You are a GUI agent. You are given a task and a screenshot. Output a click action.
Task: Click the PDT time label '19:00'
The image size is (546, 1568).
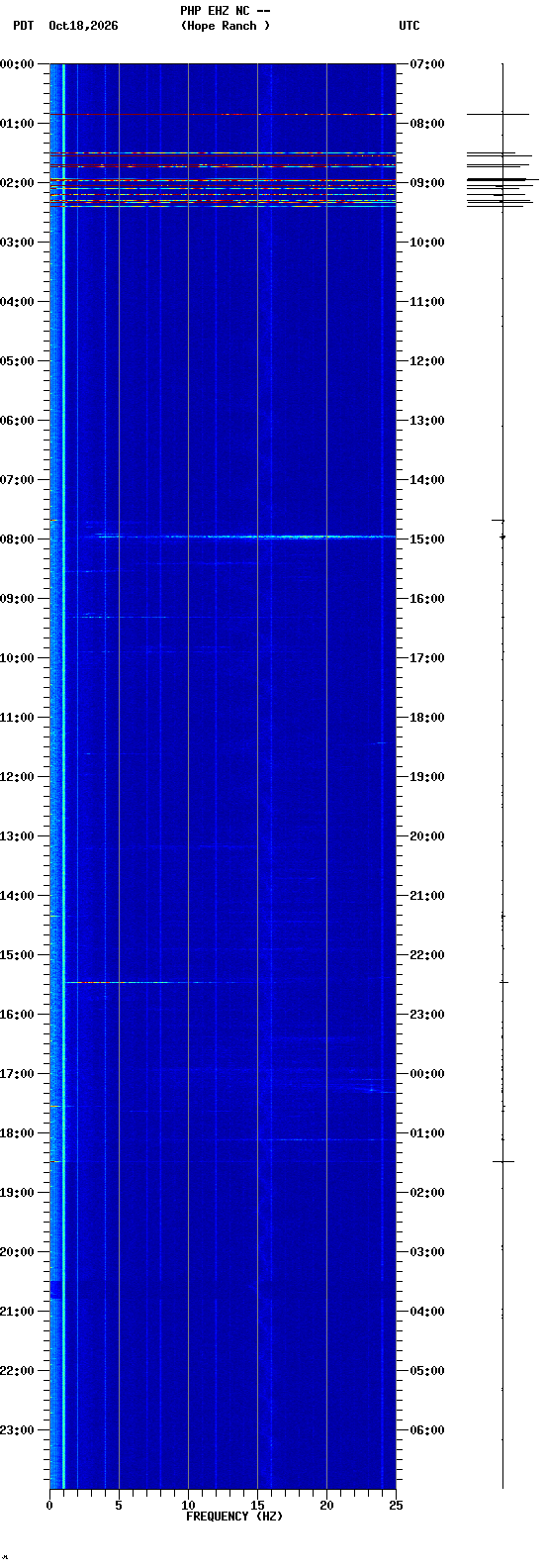[x=18, y=1193]
